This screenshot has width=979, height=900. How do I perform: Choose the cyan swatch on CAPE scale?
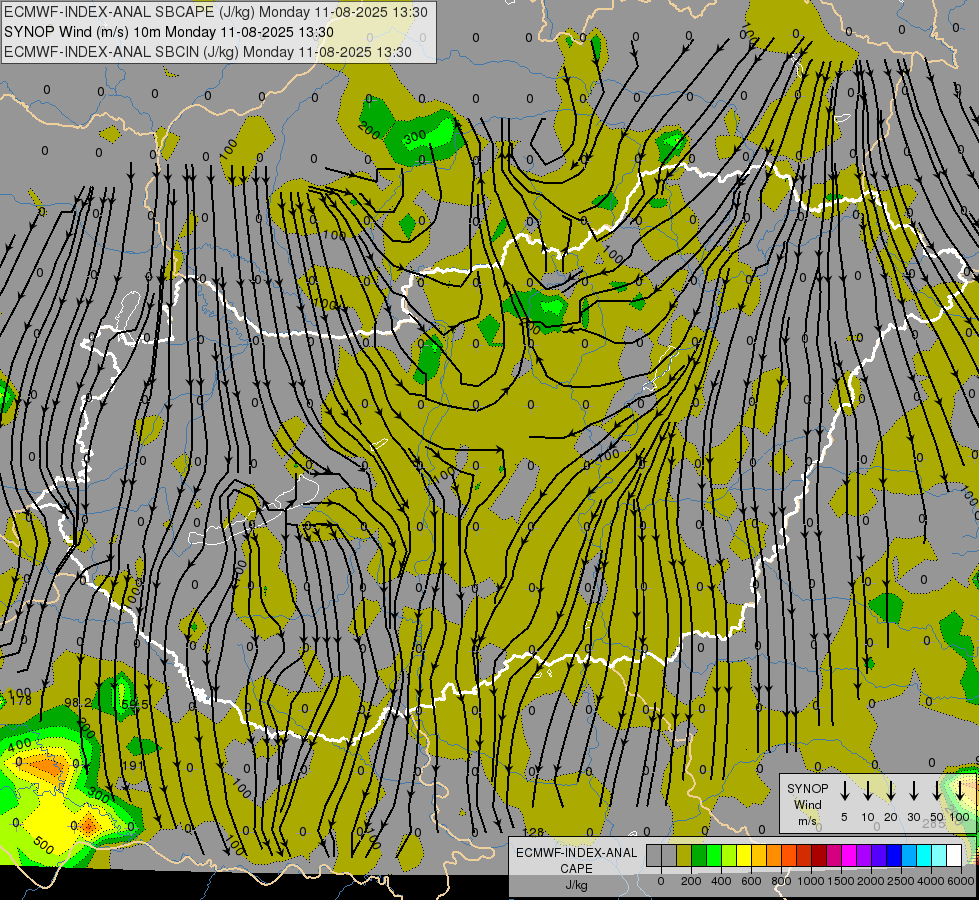tap(925, 855)
